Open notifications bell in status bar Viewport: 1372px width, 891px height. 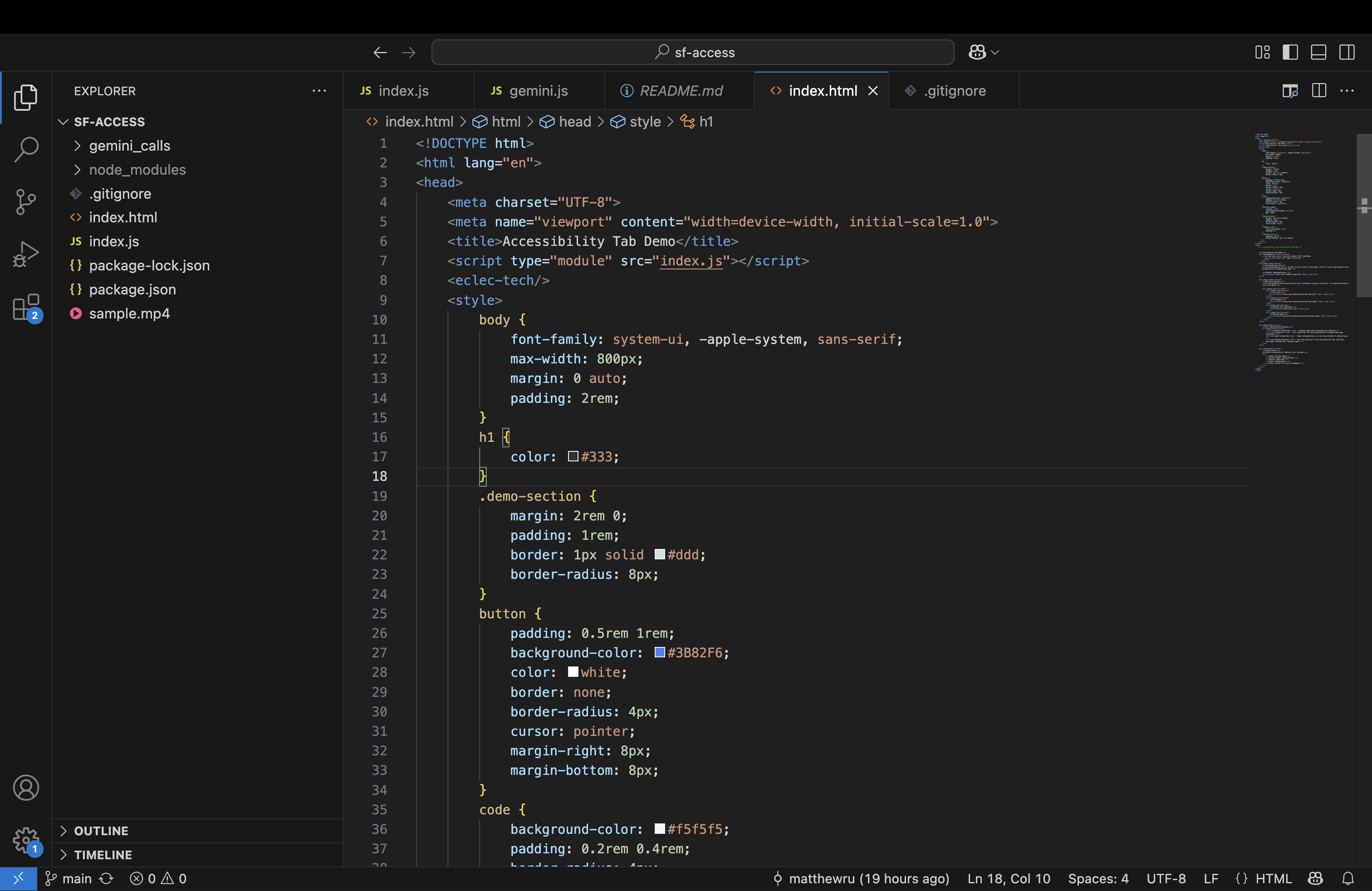(1348, 878)
